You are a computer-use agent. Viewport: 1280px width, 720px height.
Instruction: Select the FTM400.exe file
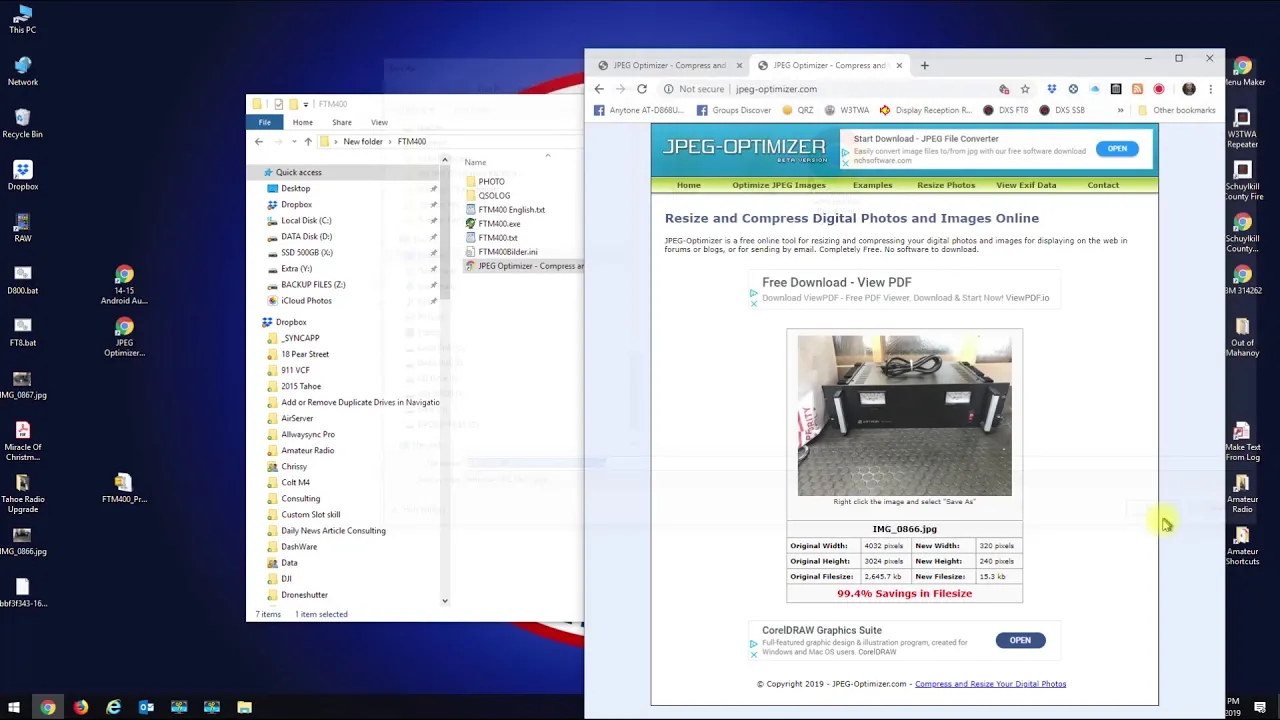coord(499,224)
